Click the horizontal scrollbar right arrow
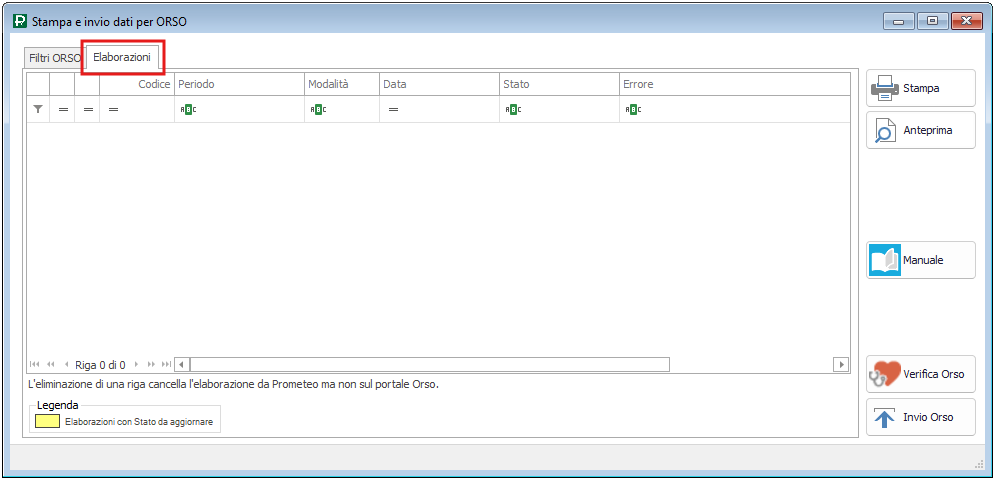 [x=841, y=365]
